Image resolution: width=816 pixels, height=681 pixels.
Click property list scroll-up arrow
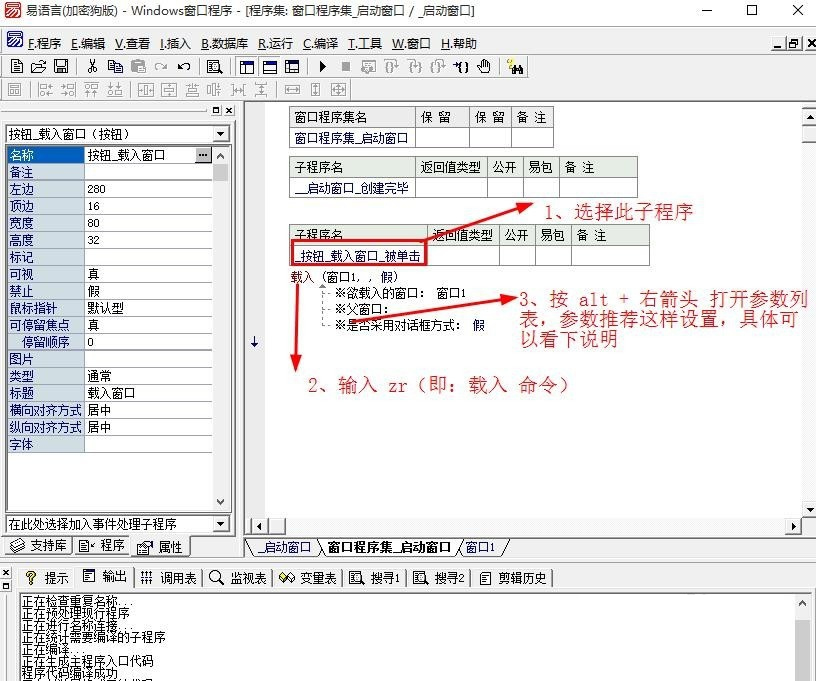tap(221, 156)
